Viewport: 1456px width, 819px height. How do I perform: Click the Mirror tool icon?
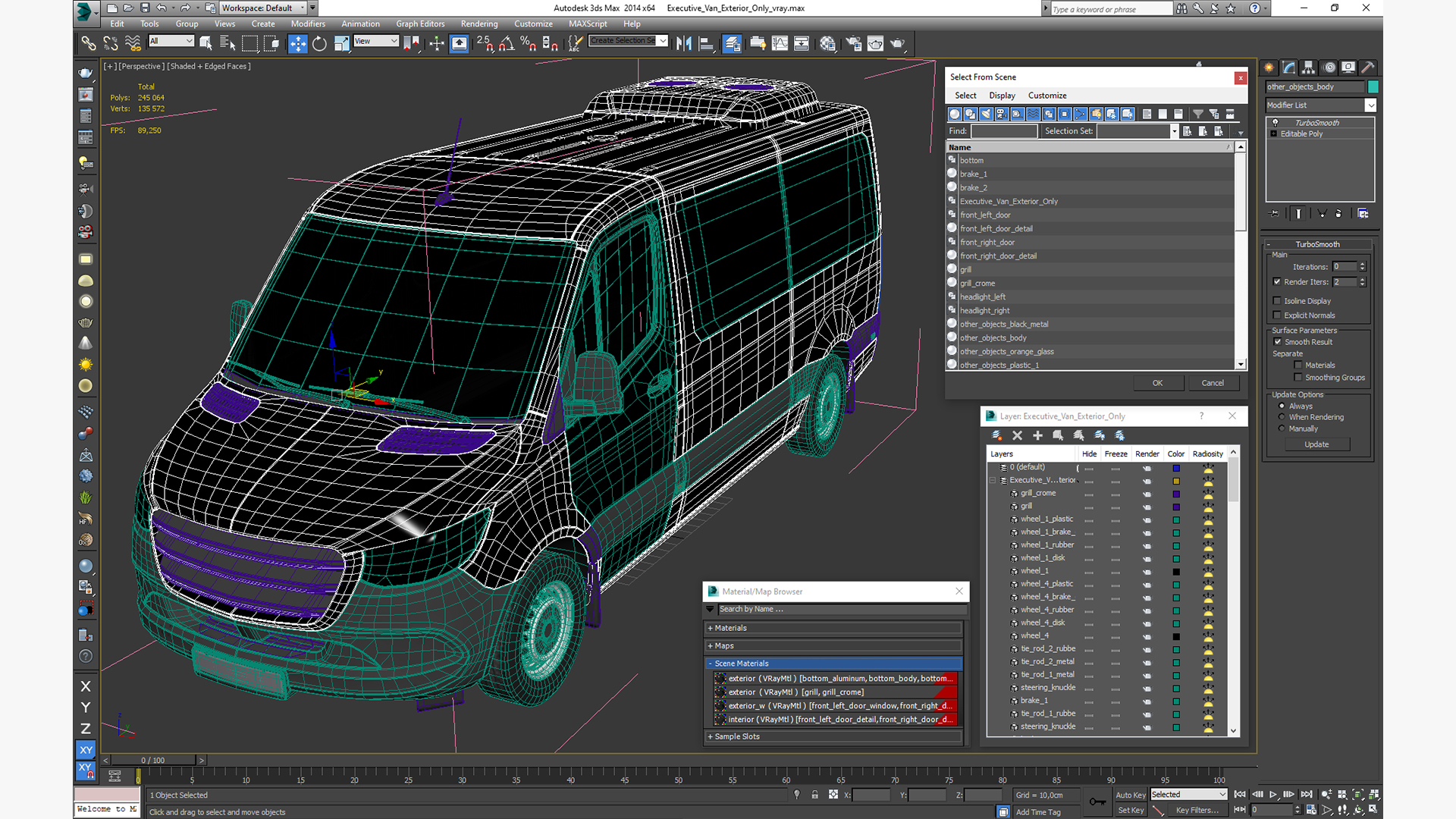(x=684, y=43)
